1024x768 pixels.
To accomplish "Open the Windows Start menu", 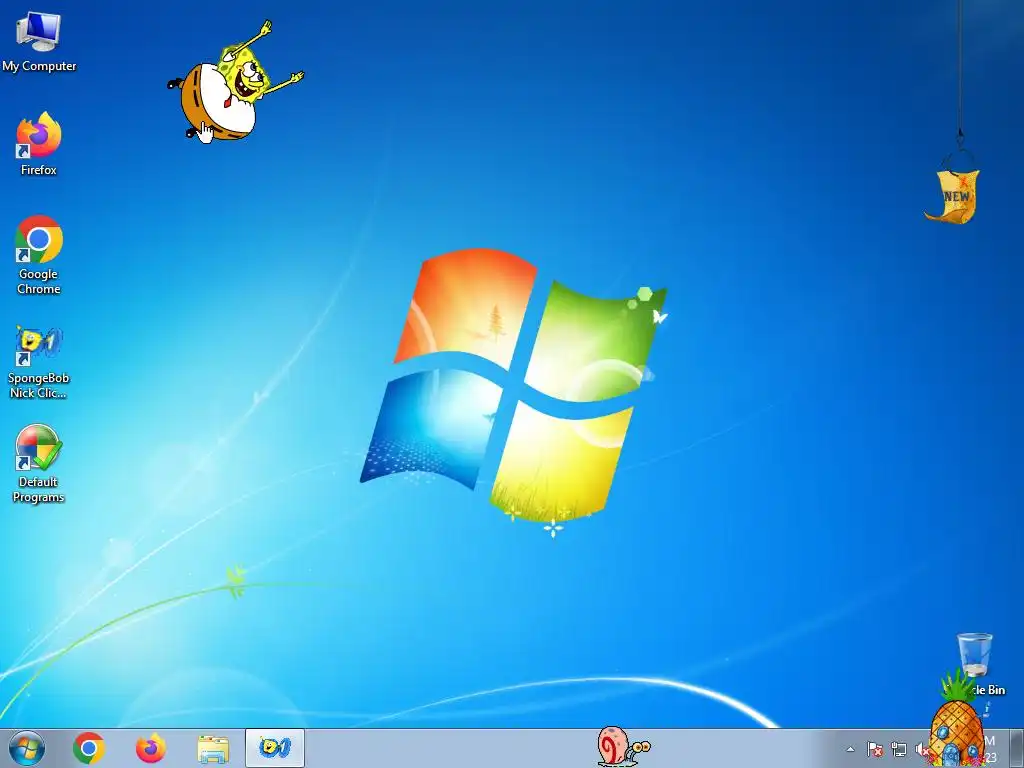I will [27, 748].
